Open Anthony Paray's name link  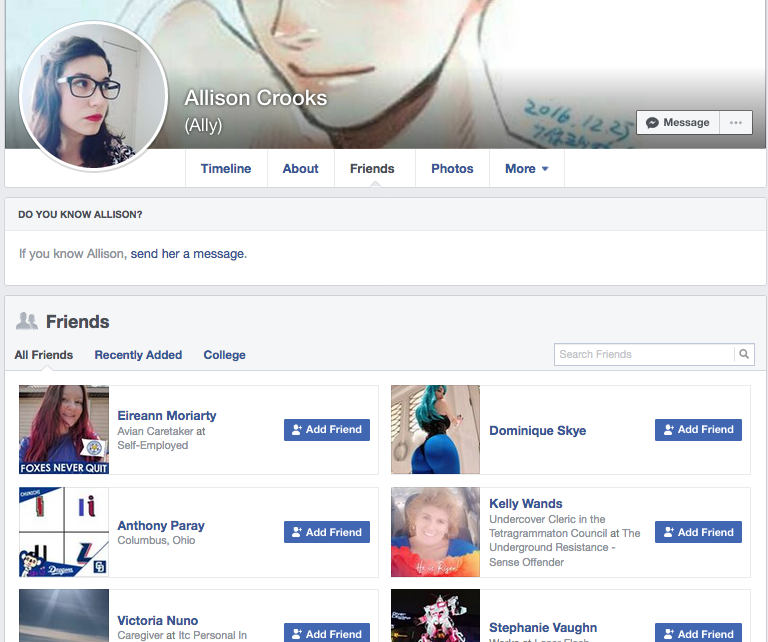point(161,525)
